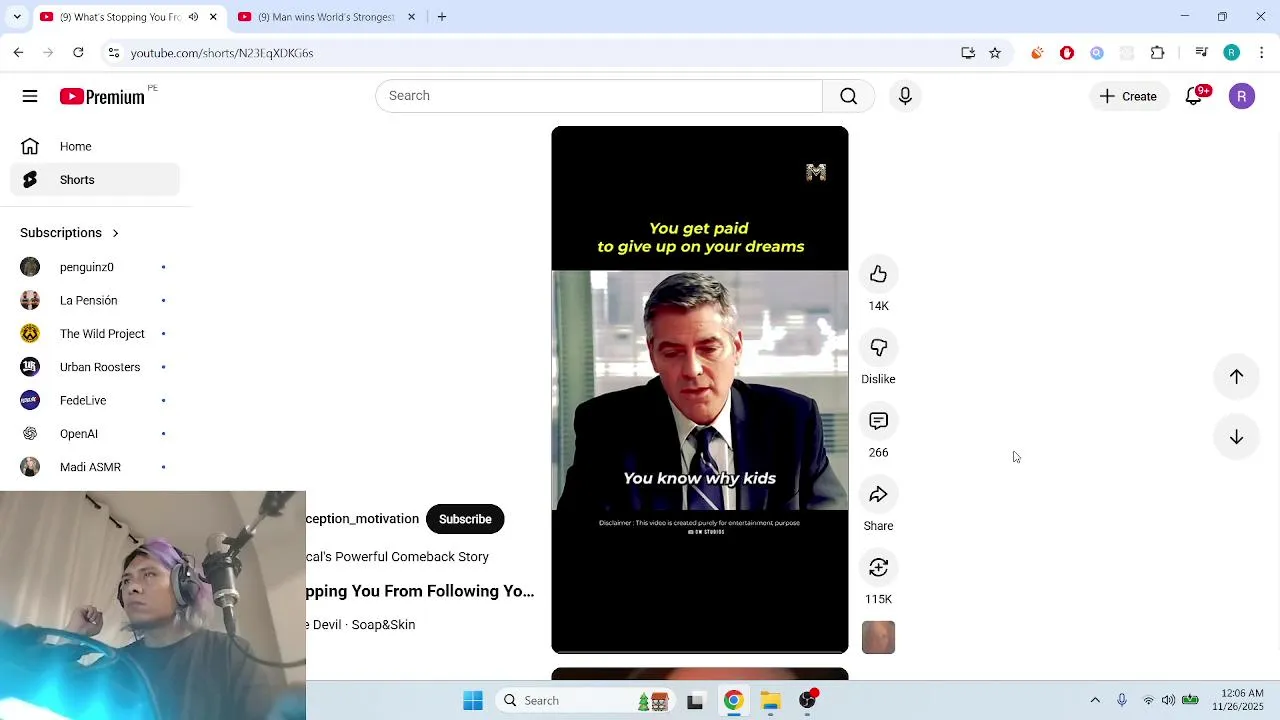The image size is (1280, 720).
Task: Open a new browser tab
Action: click(x=442, y=17)
